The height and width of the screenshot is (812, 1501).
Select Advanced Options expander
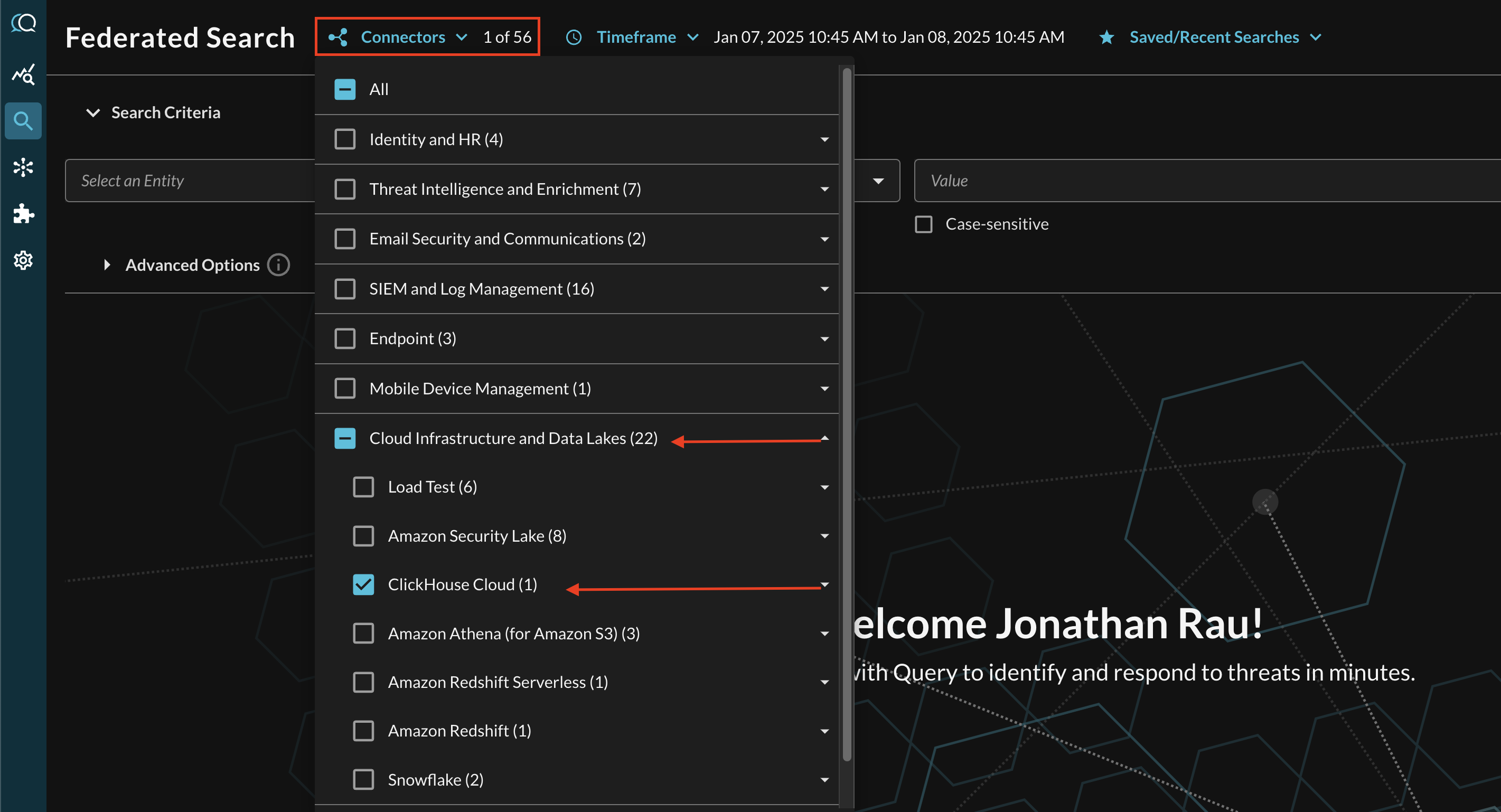coord(107,265)
